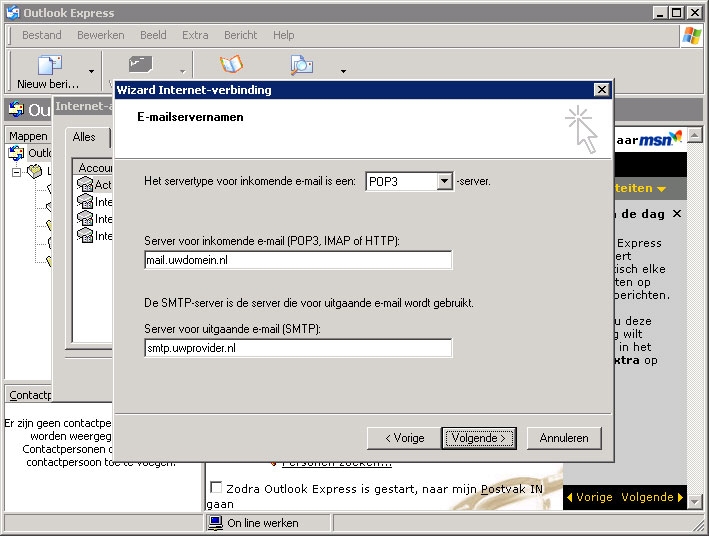Image resolution: width=709 pixels, height=536 pixels.
Task: Click the Mappen pane header
Action: click(x=28, y=136)
